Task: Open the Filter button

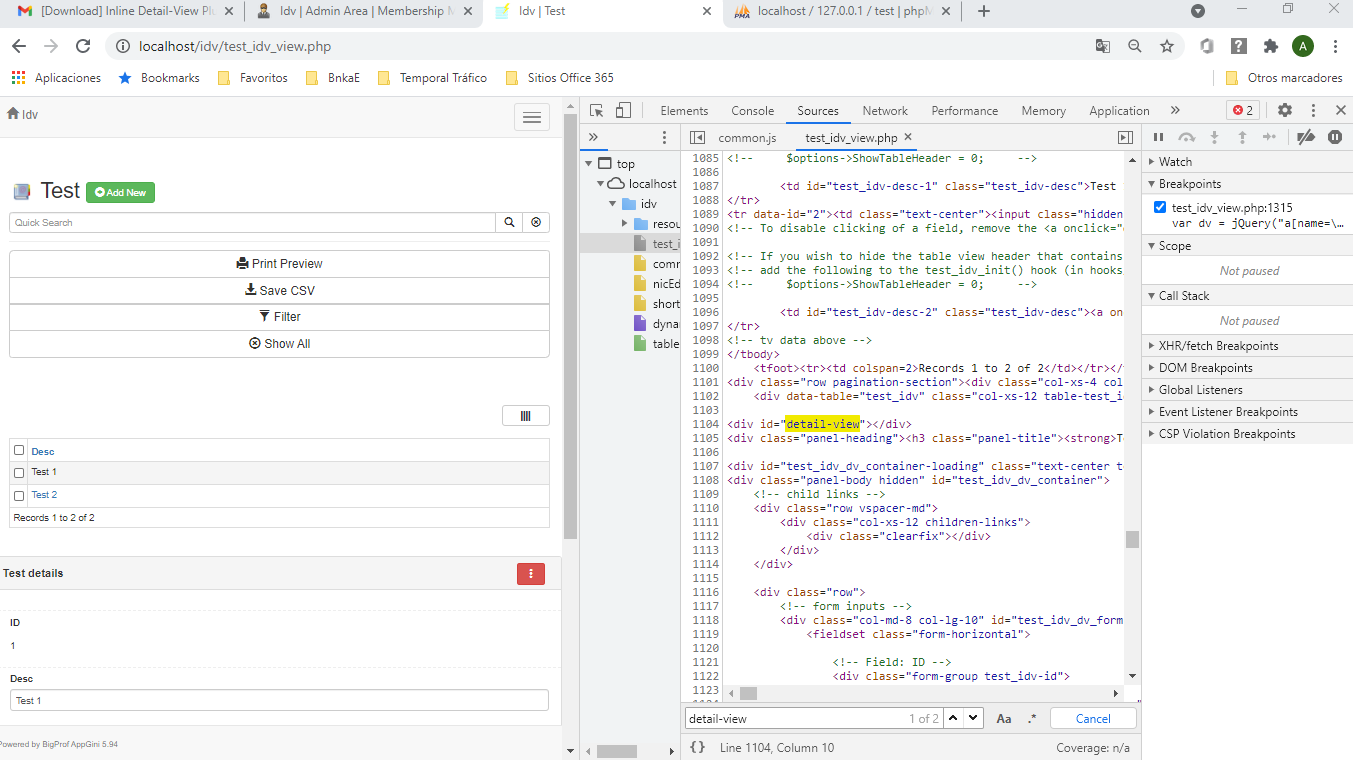Action: click(279, 316)
